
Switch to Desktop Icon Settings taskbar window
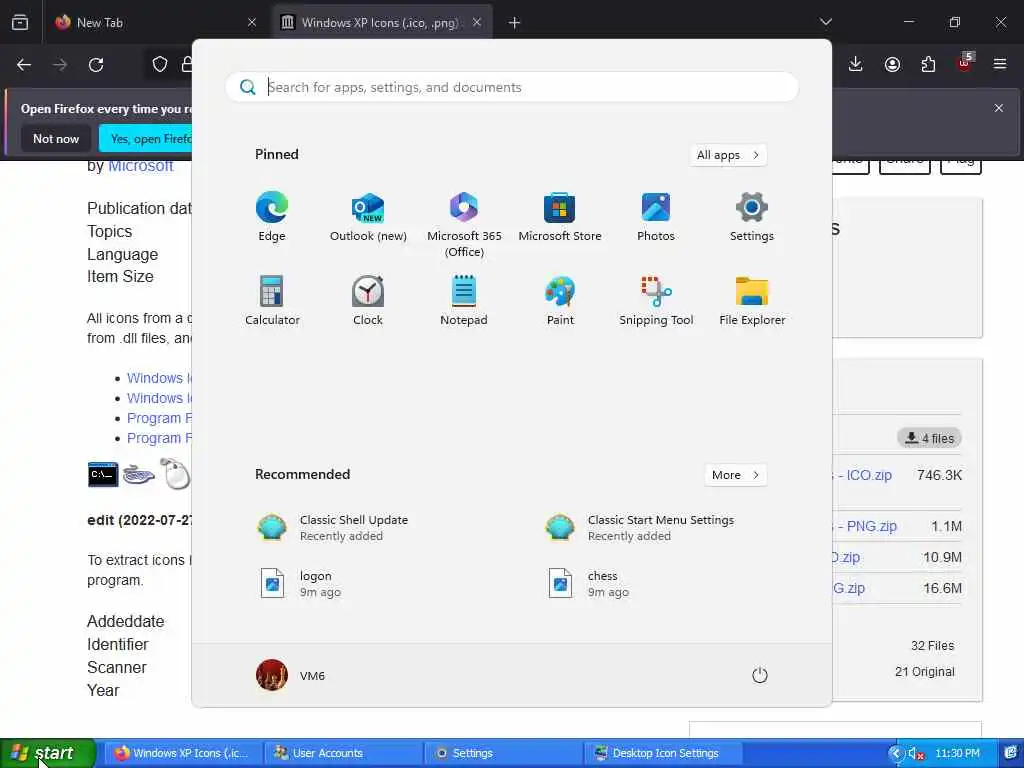pos(663,753)
